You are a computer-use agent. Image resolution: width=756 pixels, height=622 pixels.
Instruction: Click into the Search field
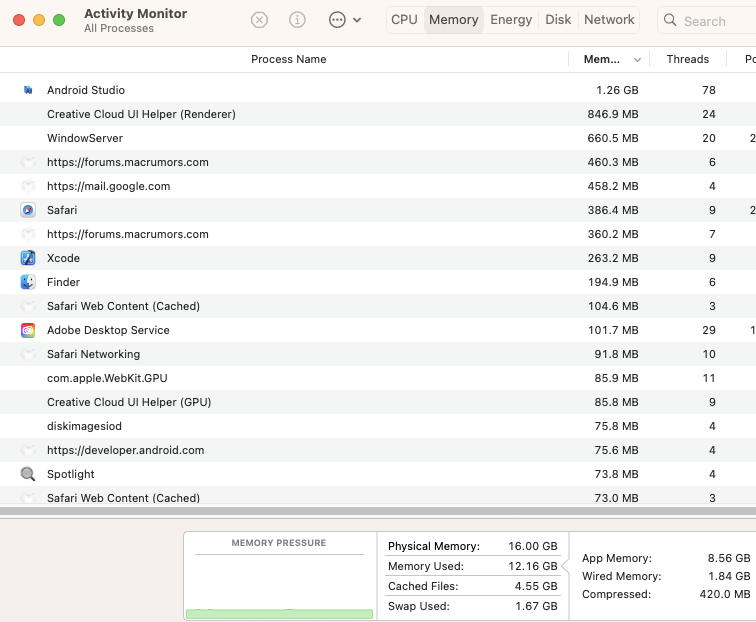(707, 21)
